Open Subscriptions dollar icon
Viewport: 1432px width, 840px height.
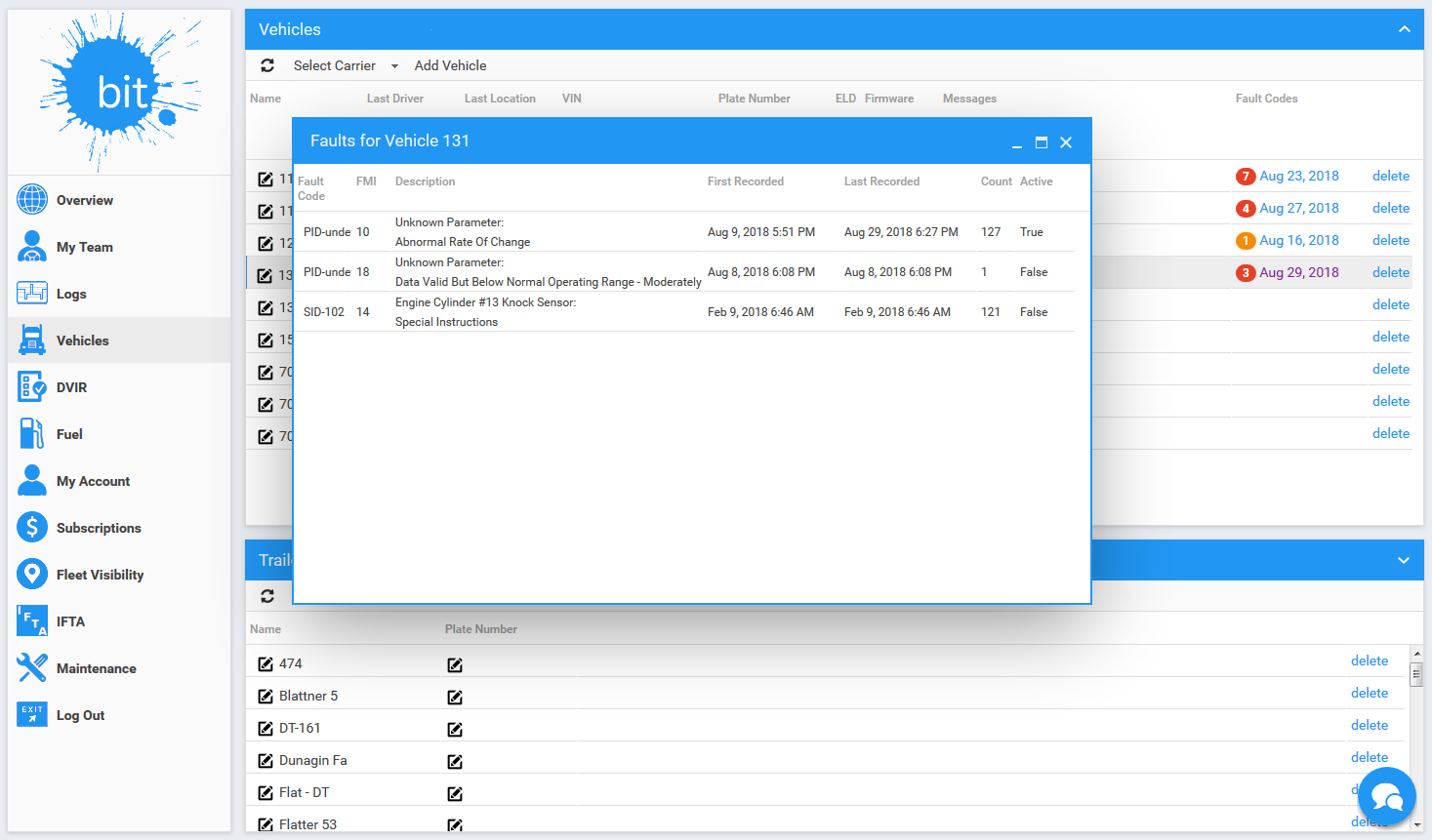32,527
